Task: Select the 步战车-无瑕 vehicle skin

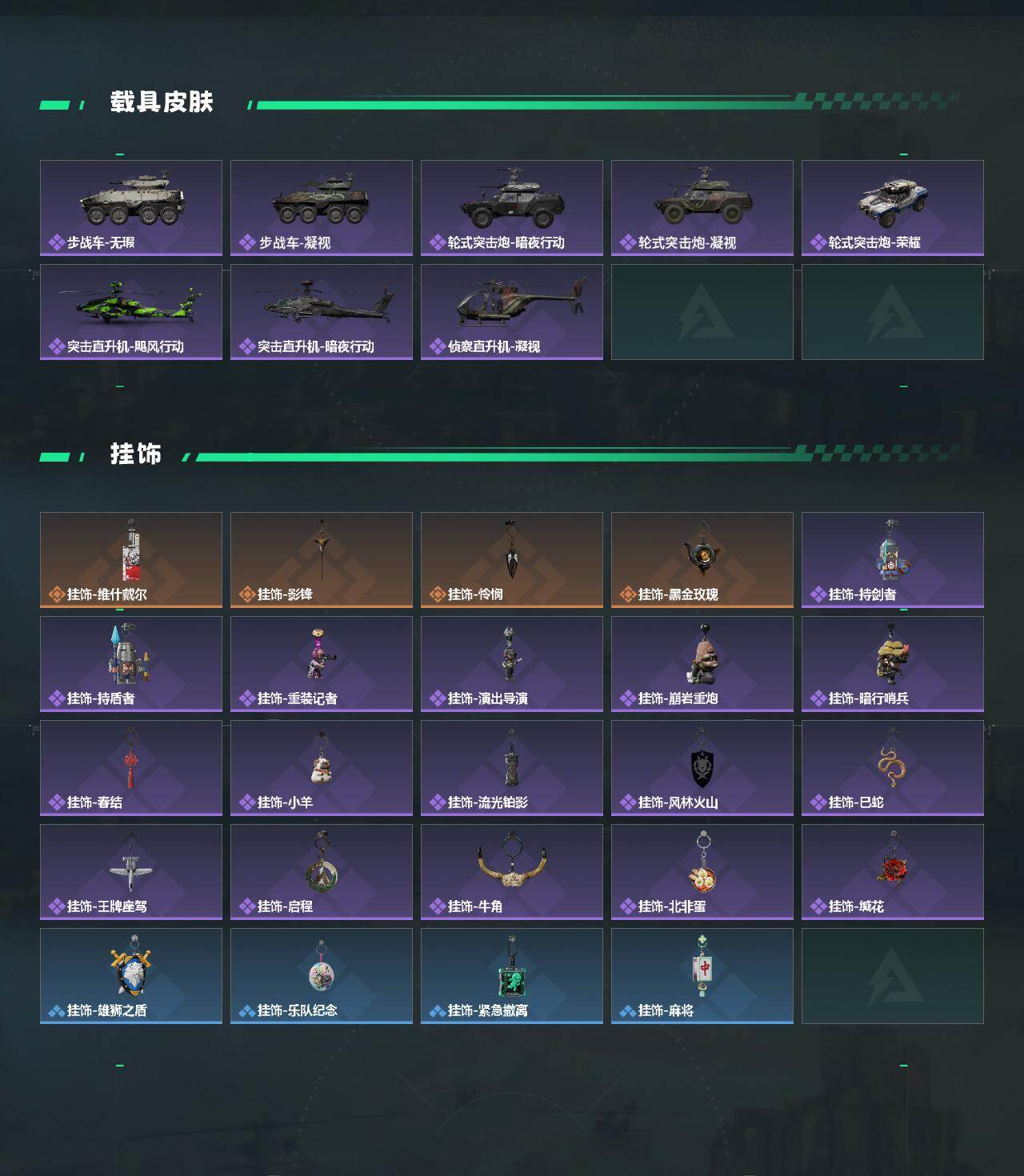Action: (131, 208)
